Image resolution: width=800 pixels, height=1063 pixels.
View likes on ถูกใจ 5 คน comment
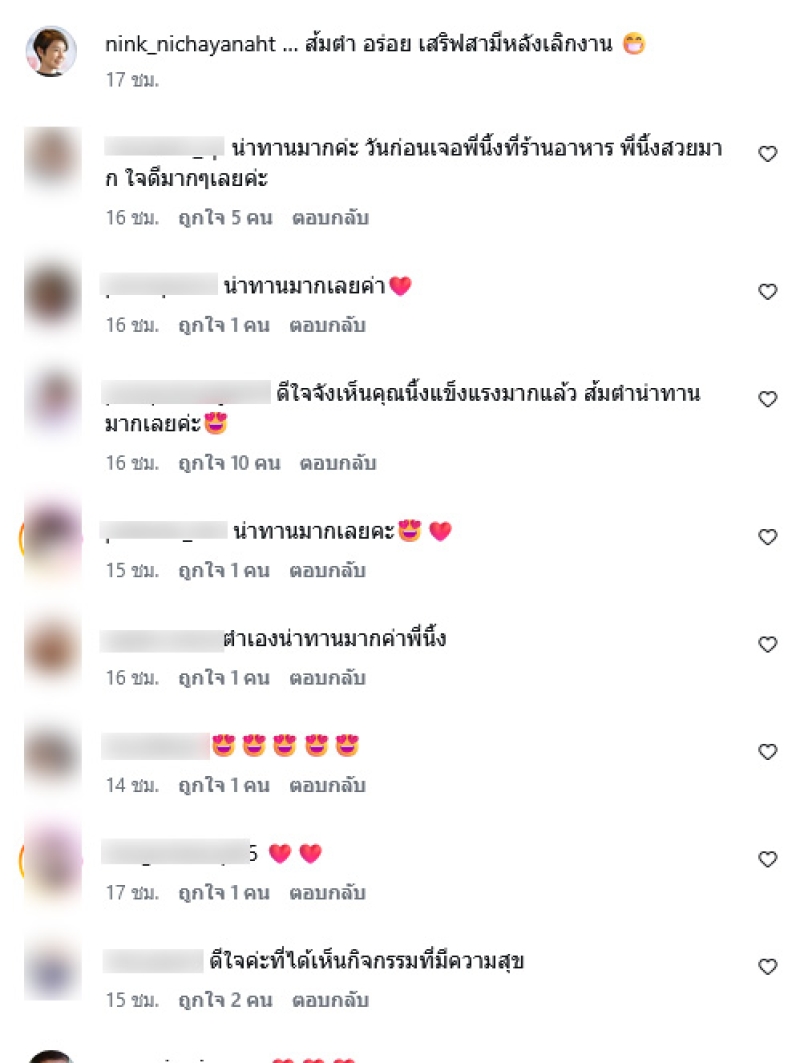[x=225, y=218]
